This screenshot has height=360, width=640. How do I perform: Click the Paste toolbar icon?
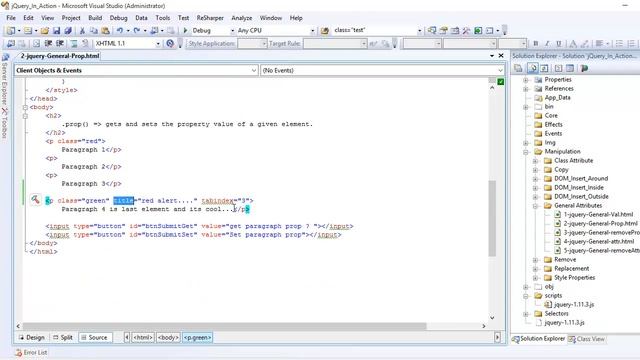(105, 31)
